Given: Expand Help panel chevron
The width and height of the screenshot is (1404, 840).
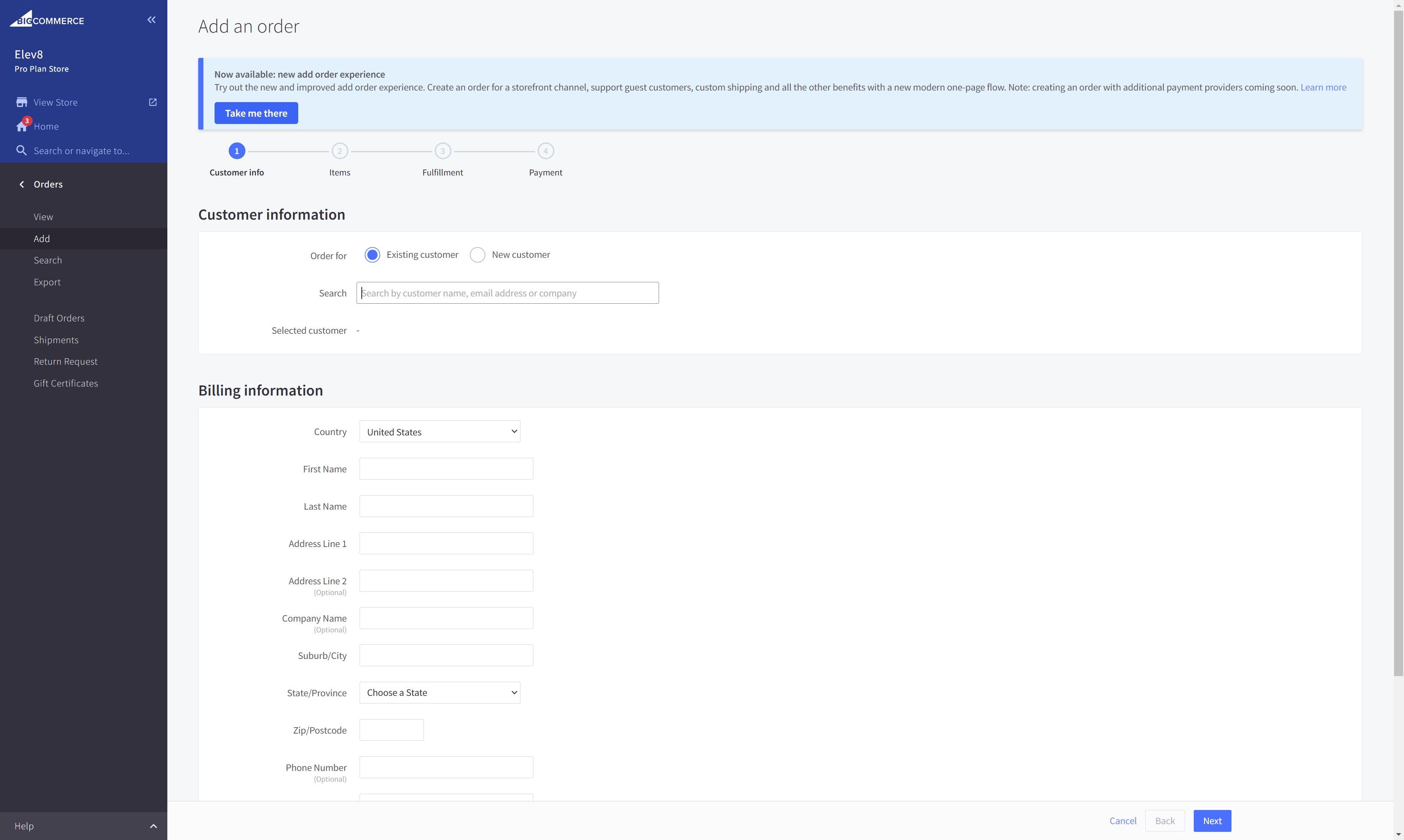Looking at the screenshot, I should click(x=153, y=826).
